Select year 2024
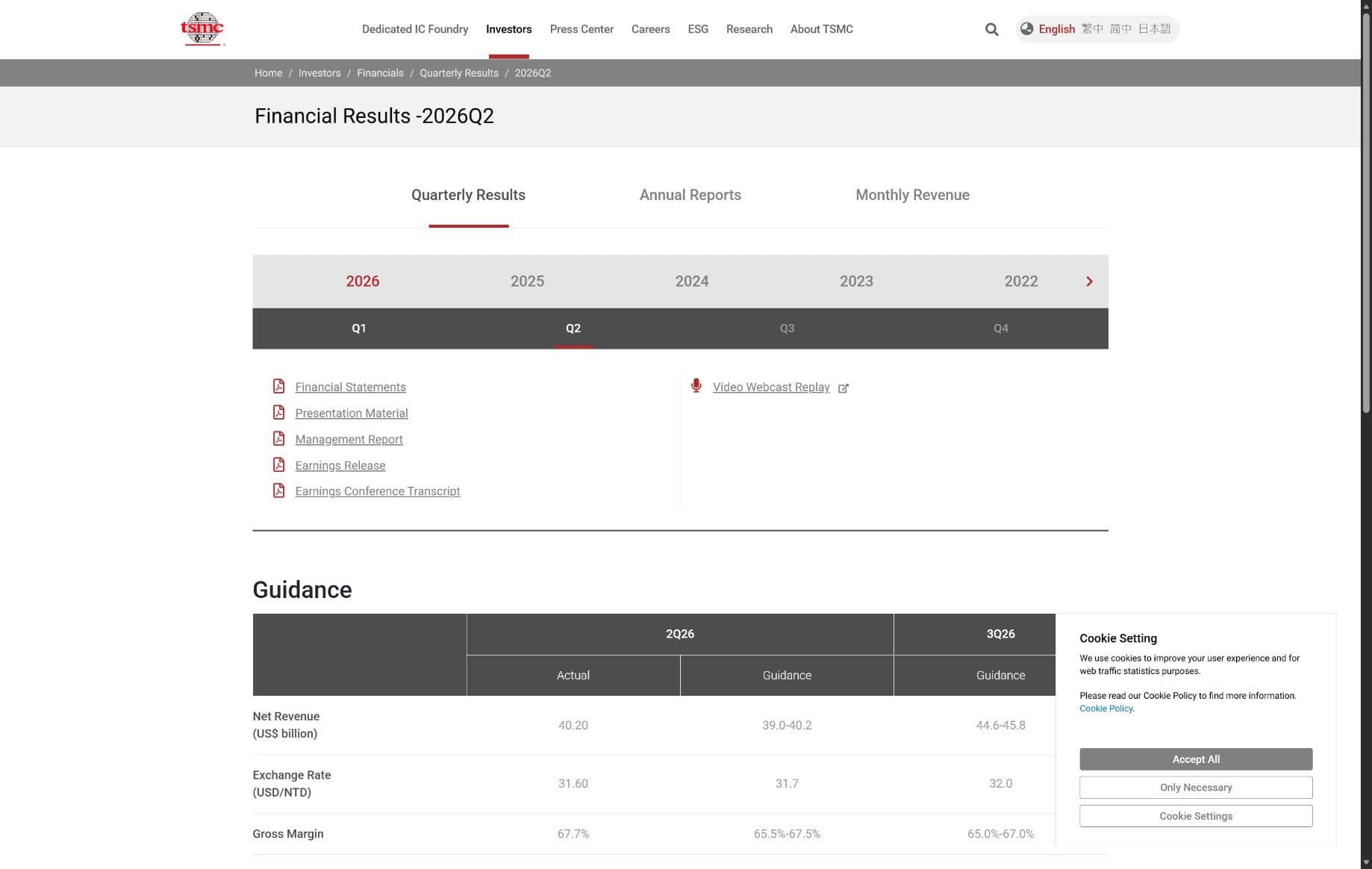The image size is (1372, 869). point(692,281)
